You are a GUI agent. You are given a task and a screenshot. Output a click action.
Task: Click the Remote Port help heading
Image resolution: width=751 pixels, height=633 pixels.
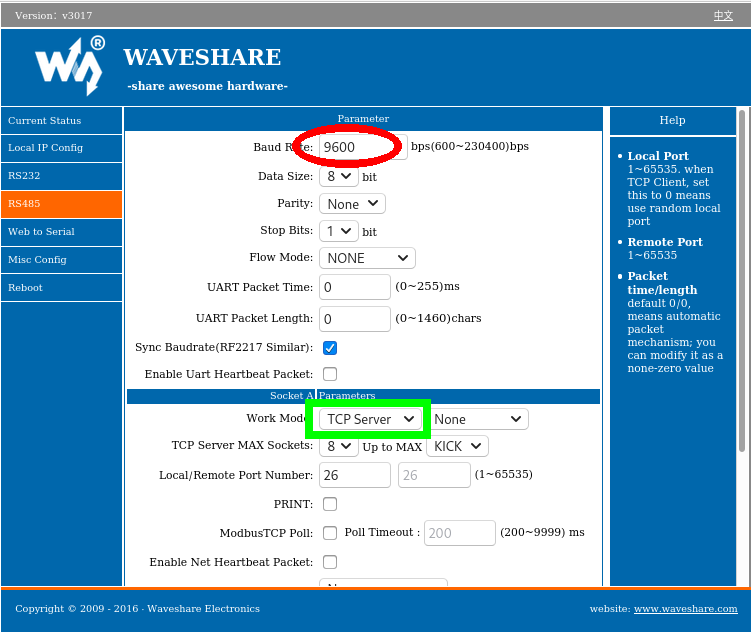click(665, 242)
